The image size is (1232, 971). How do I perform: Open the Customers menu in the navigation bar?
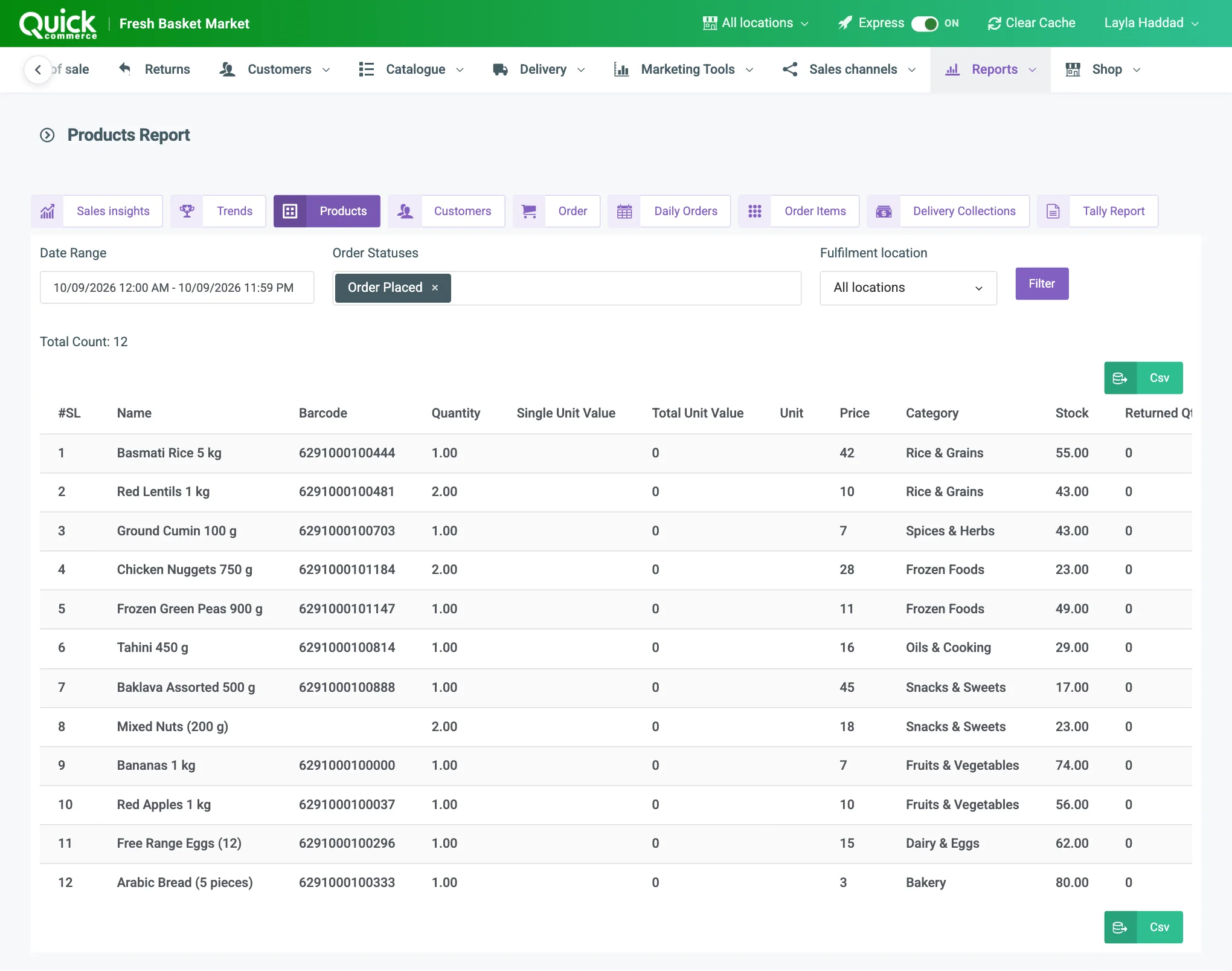click(x=275, y=69)
